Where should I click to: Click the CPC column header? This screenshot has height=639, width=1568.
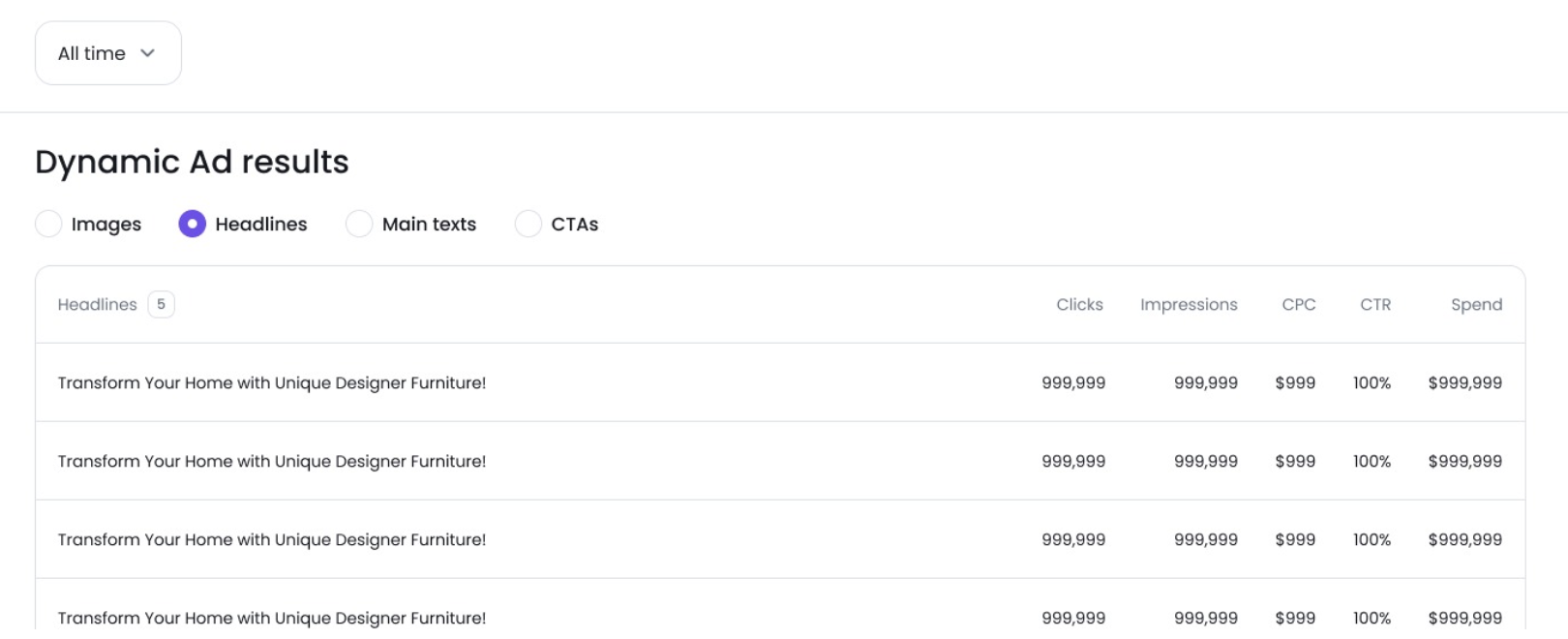[1298, 304]
